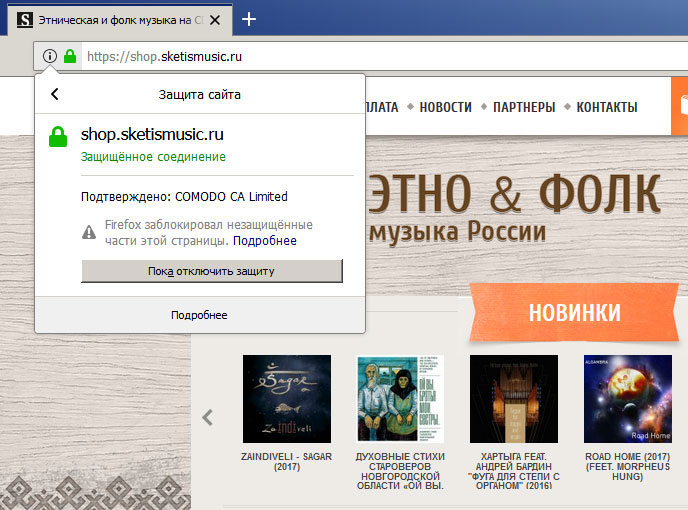688x510 pixels.
Task: Click the blue Подробнее link about blocked content
Action: click(x=265, y=241)
